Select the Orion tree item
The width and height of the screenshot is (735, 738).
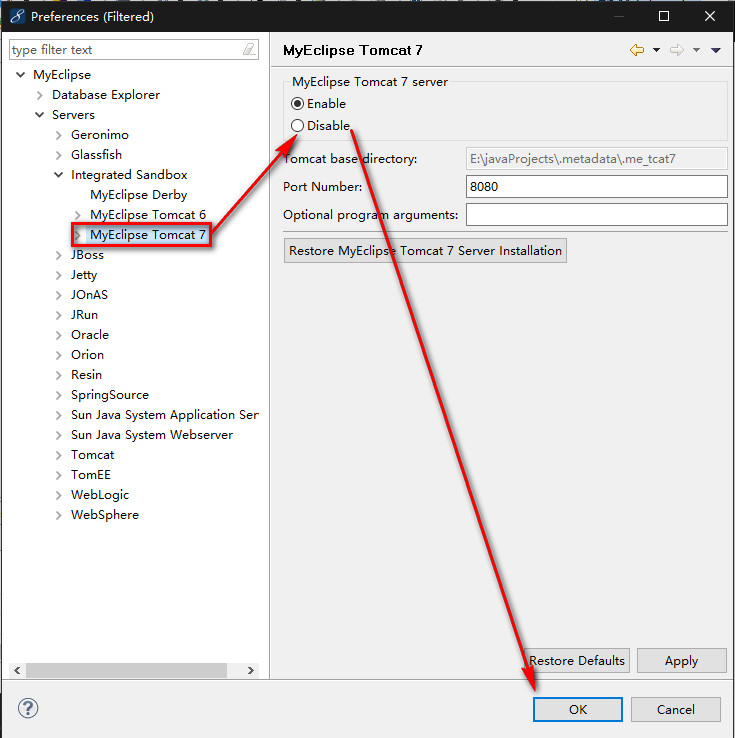pyautogui.click(x=87, y=354)
